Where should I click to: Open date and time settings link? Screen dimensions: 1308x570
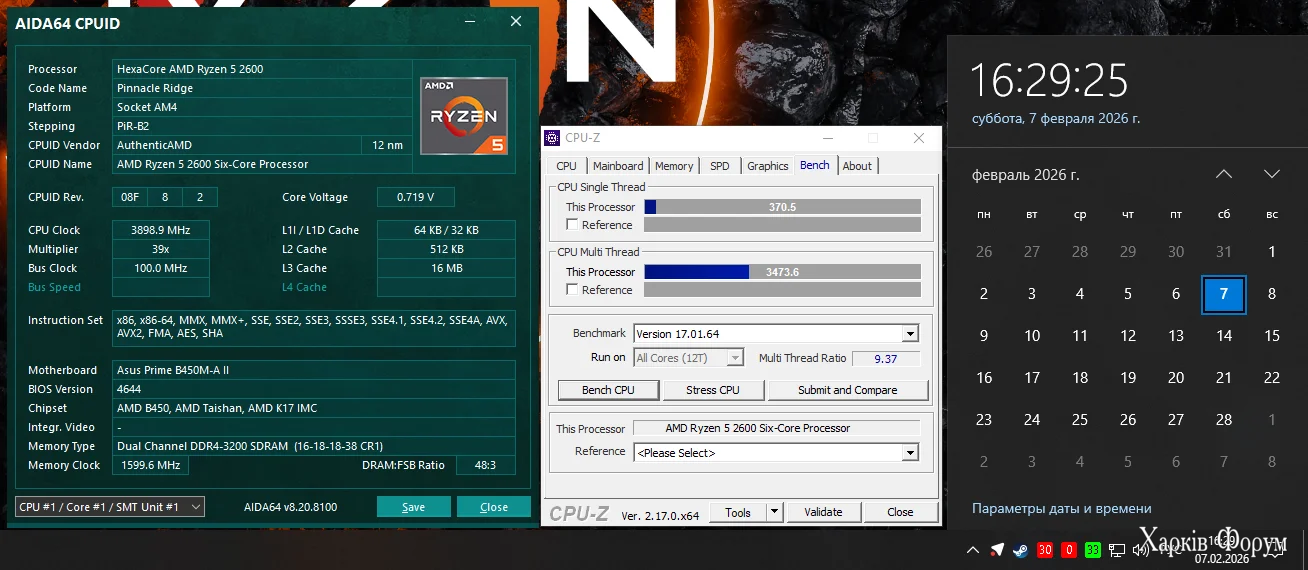[1061, 508]
